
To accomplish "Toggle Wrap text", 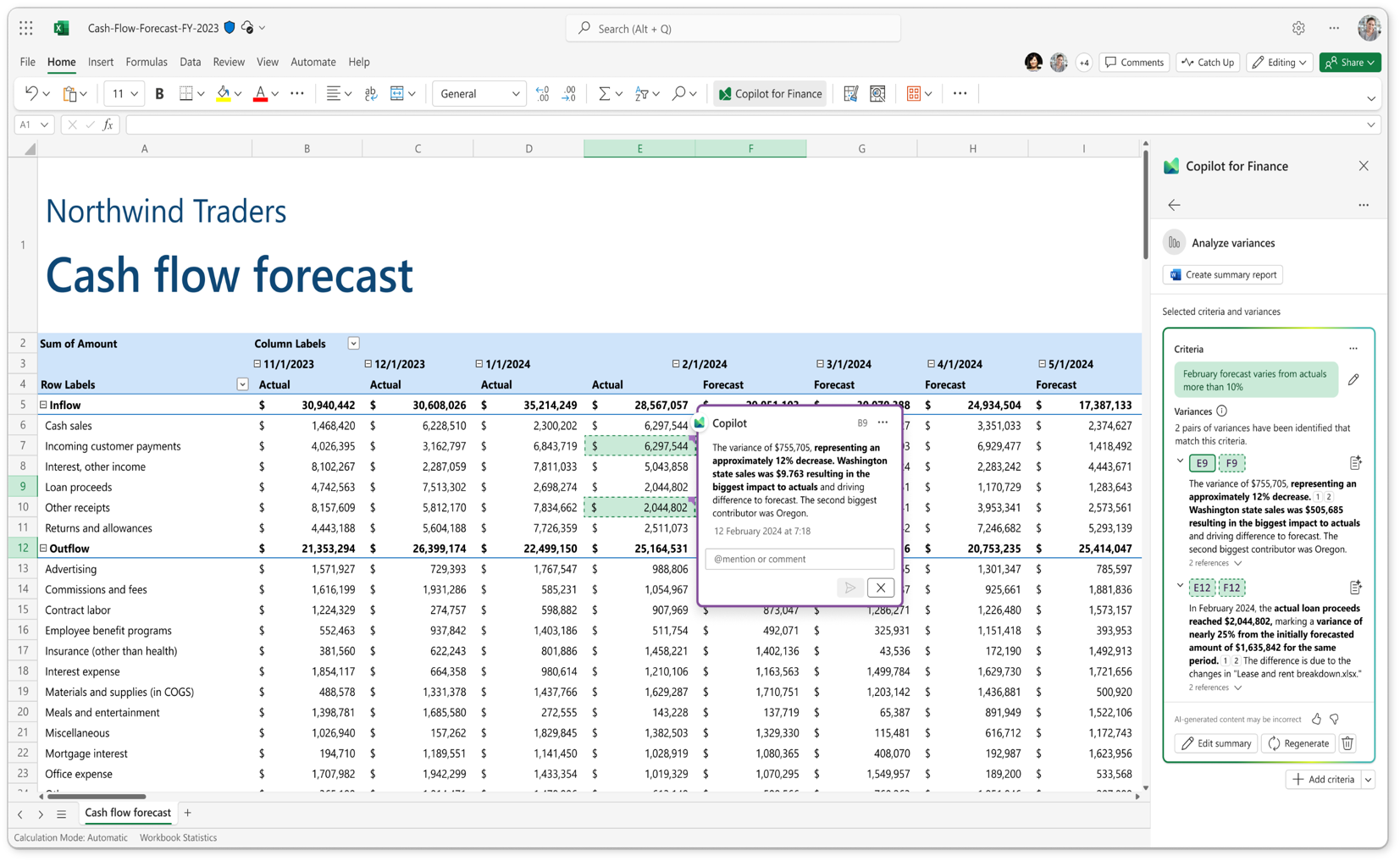I will [371, 93].
